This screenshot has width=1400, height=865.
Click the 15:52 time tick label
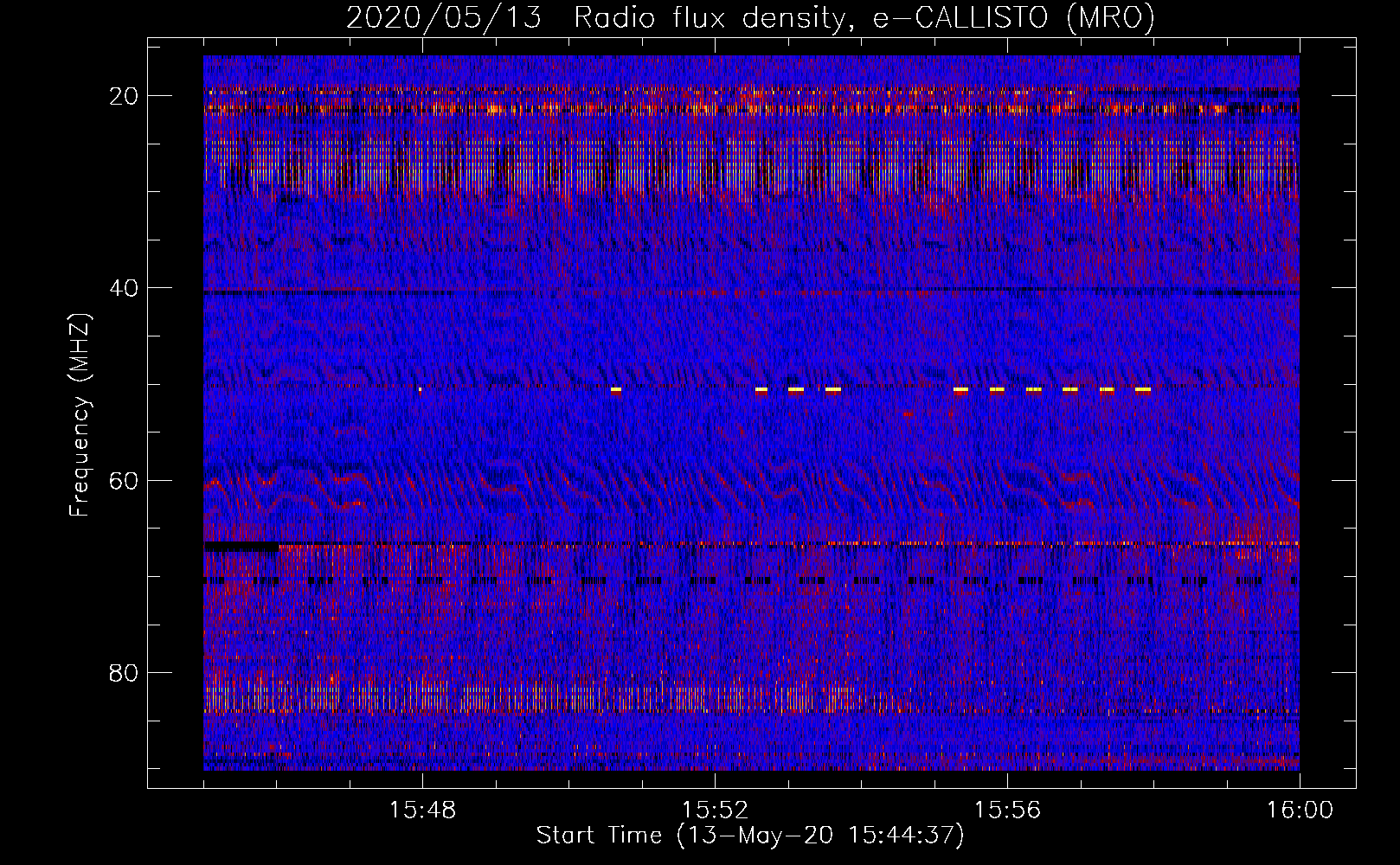[x=716, y=811]
